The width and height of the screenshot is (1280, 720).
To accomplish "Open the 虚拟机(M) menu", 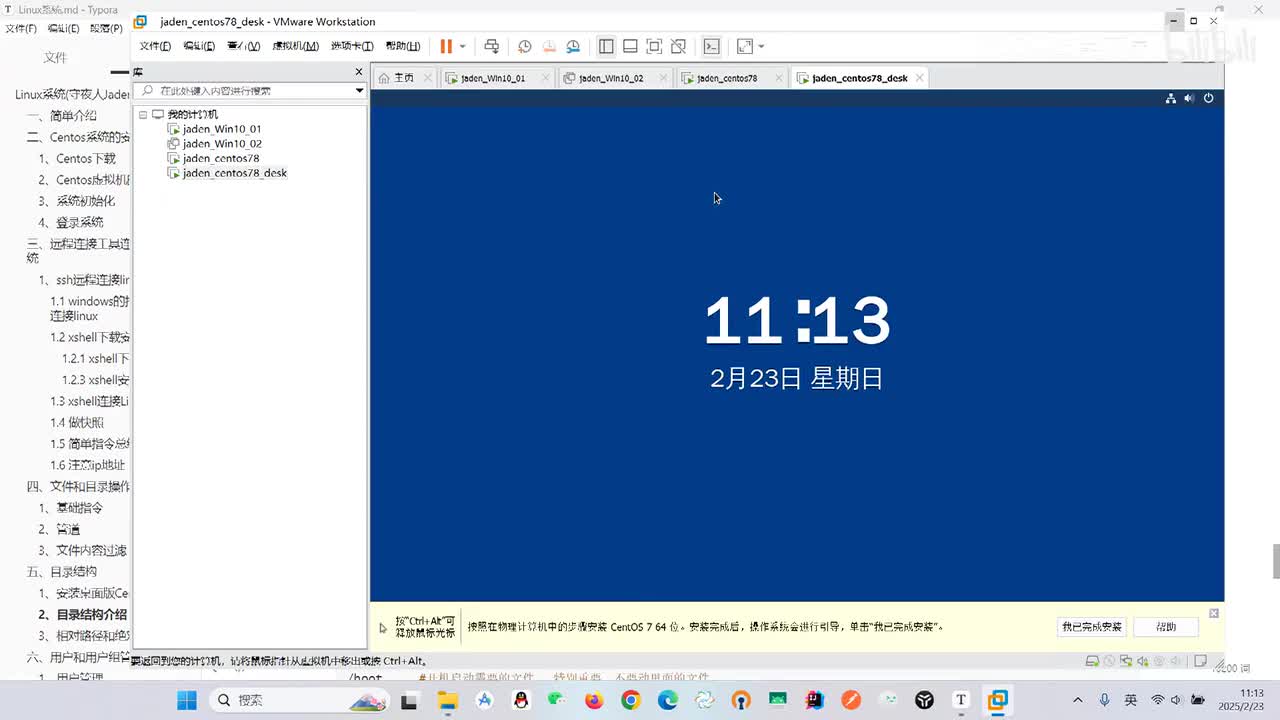I will click(x=296, y=46).
